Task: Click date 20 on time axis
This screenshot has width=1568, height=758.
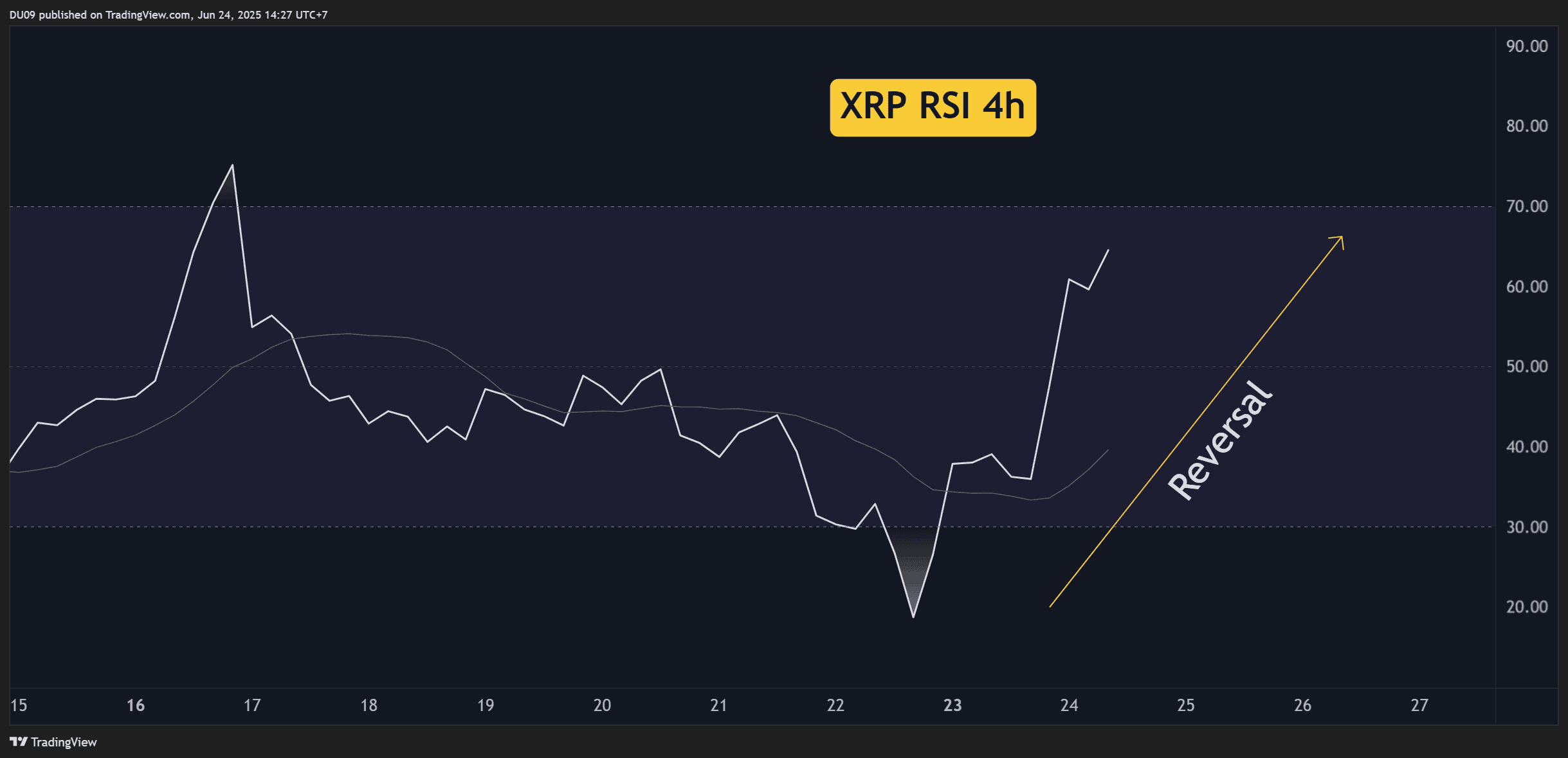Action: click(602, 705)
